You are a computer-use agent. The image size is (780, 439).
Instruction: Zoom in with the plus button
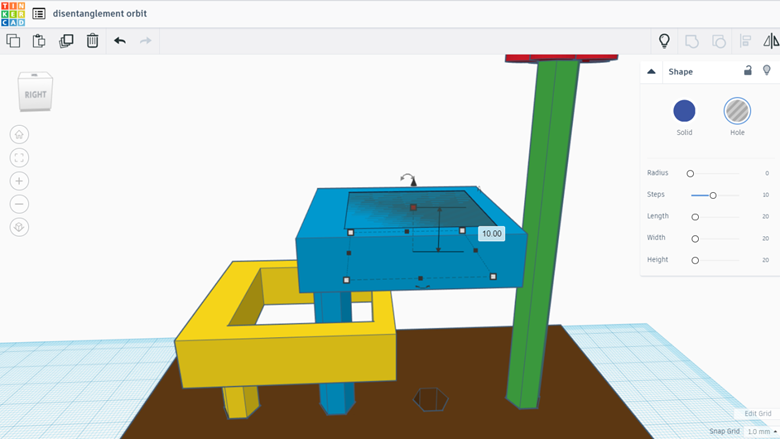19,181
